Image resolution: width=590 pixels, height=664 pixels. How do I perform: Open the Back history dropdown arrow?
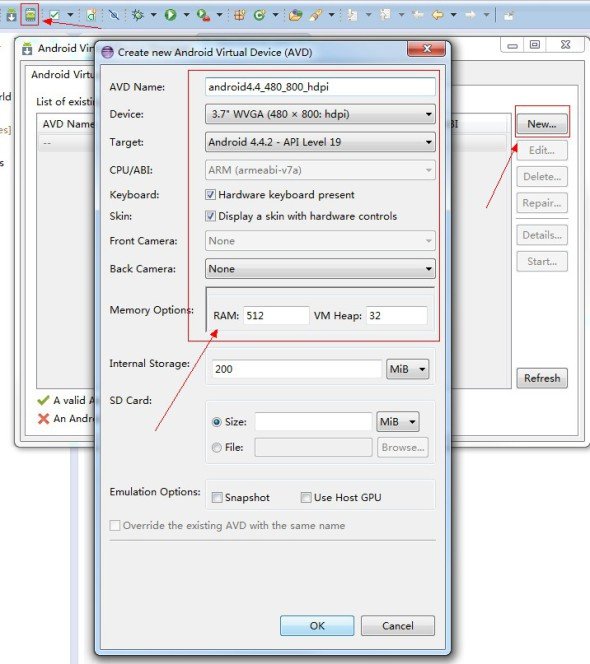coord(454,15)
